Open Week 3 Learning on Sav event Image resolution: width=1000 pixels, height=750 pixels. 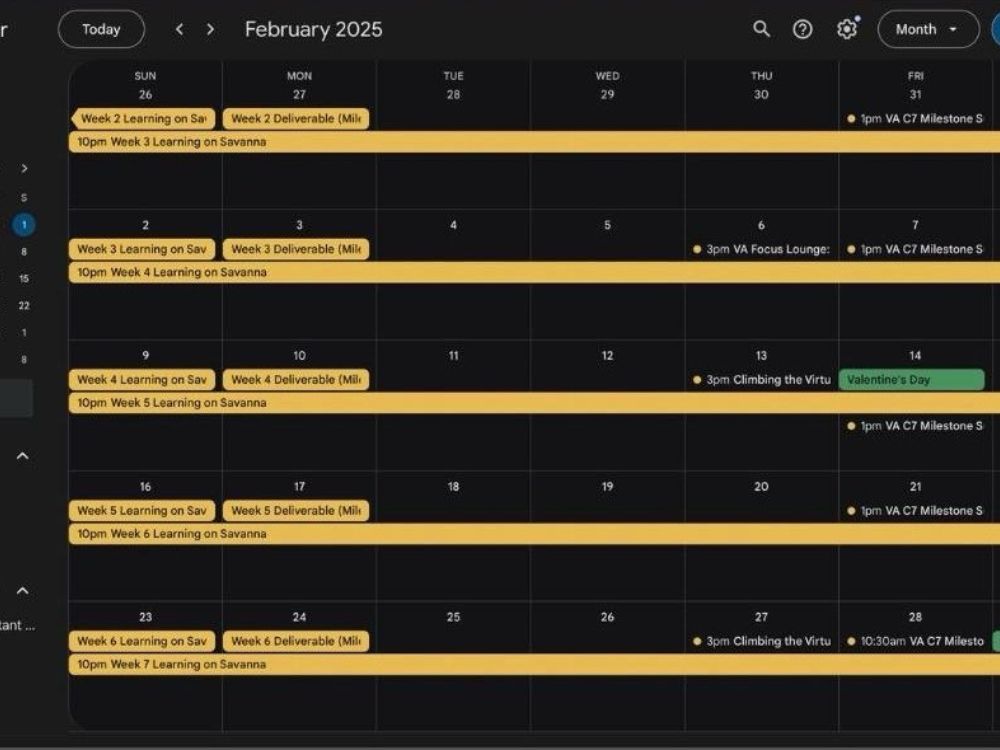142,249
